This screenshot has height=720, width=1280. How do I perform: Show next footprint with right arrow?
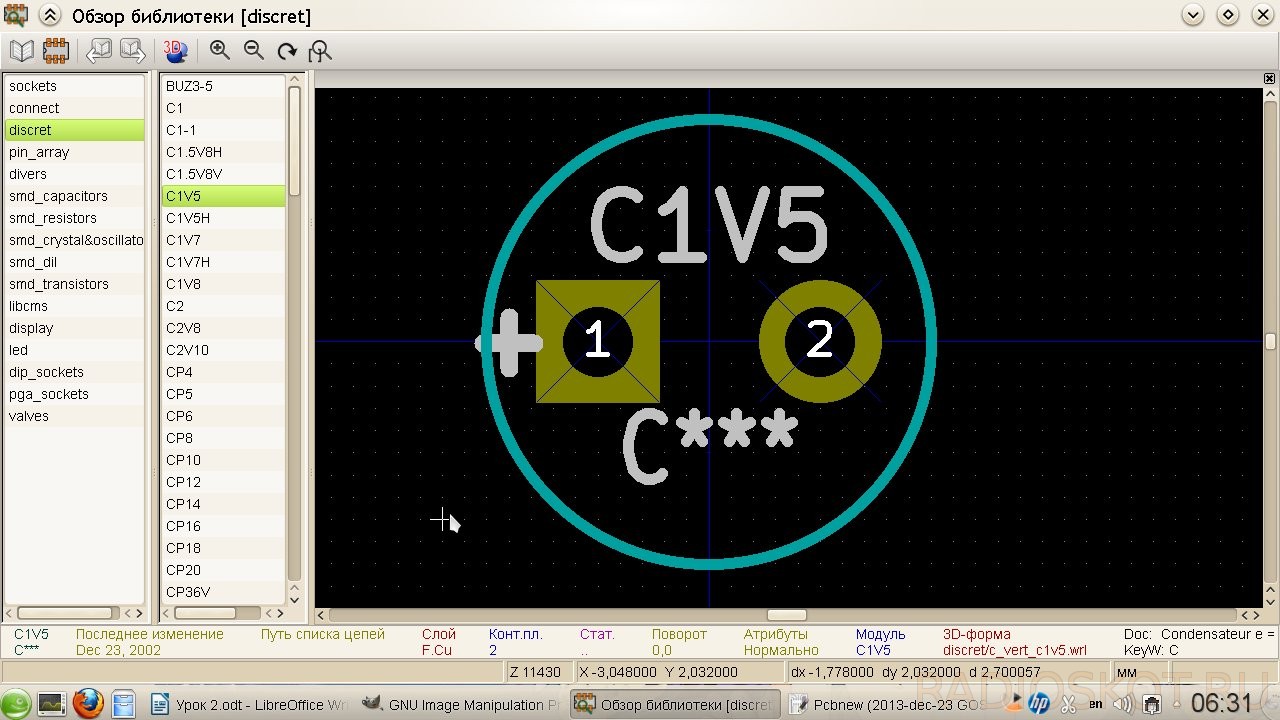point(133,50)
